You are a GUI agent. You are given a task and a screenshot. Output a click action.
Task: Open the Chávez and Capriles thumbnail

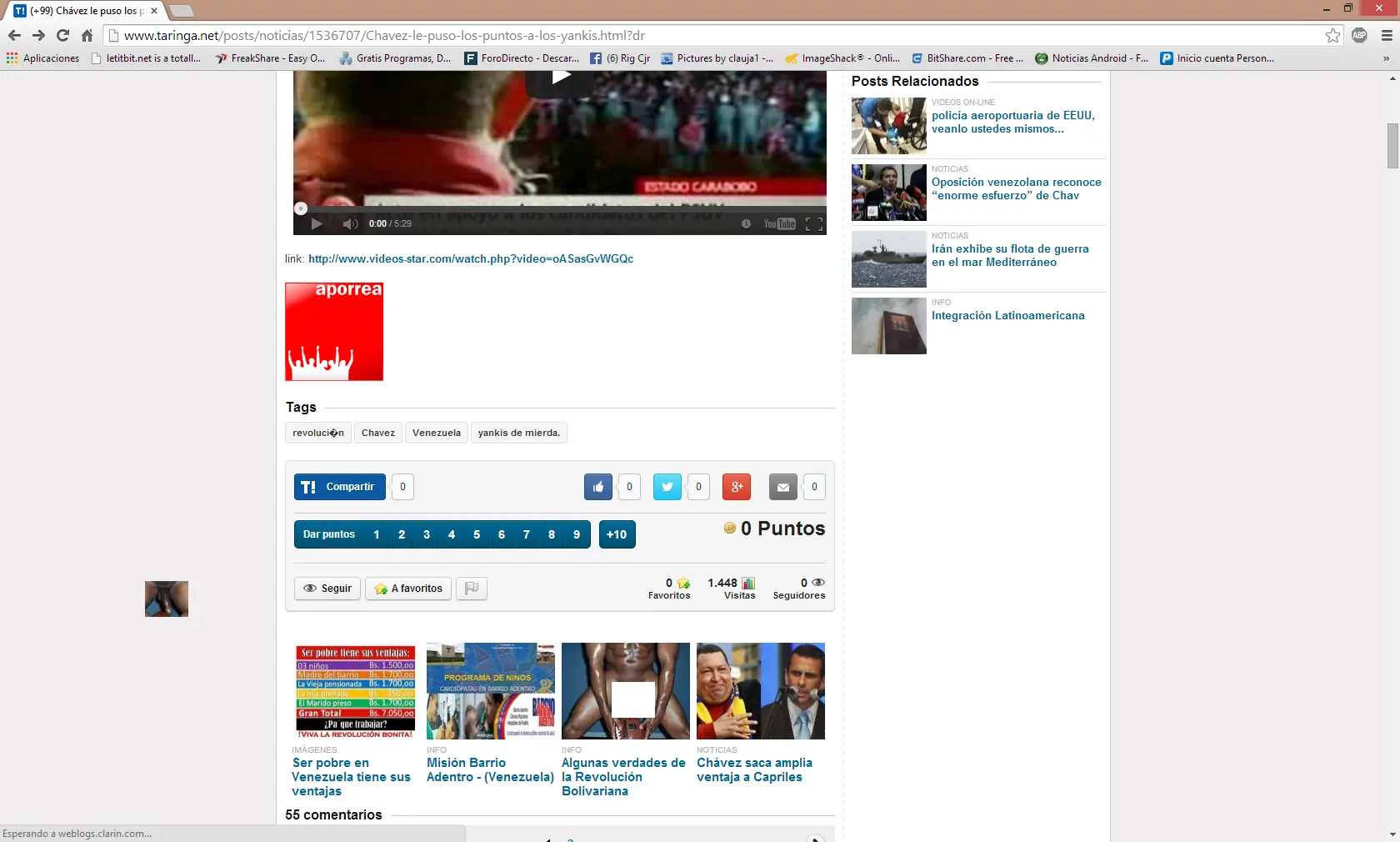(x=761, y=691)
